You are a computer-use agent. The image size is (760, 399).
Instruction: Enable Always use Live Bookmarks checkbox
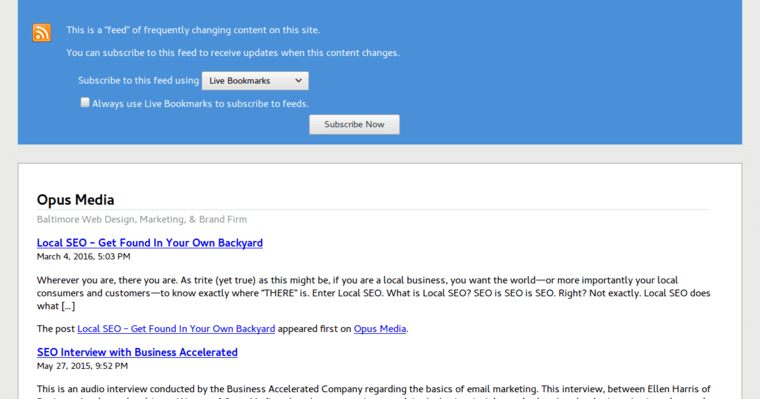(x=85, y=102)
